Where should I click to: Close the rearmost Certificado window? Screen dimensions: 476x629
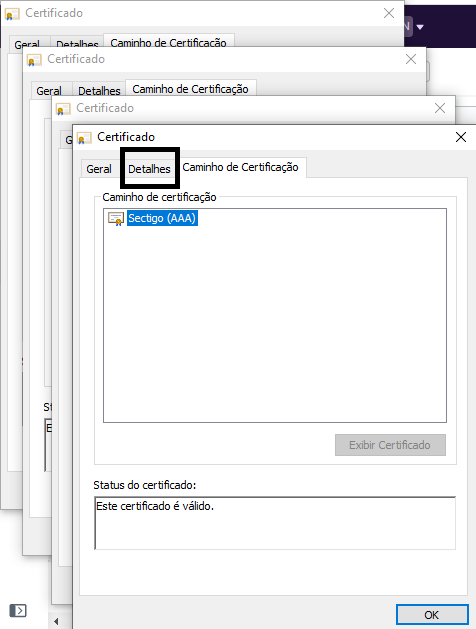point(389,13)
